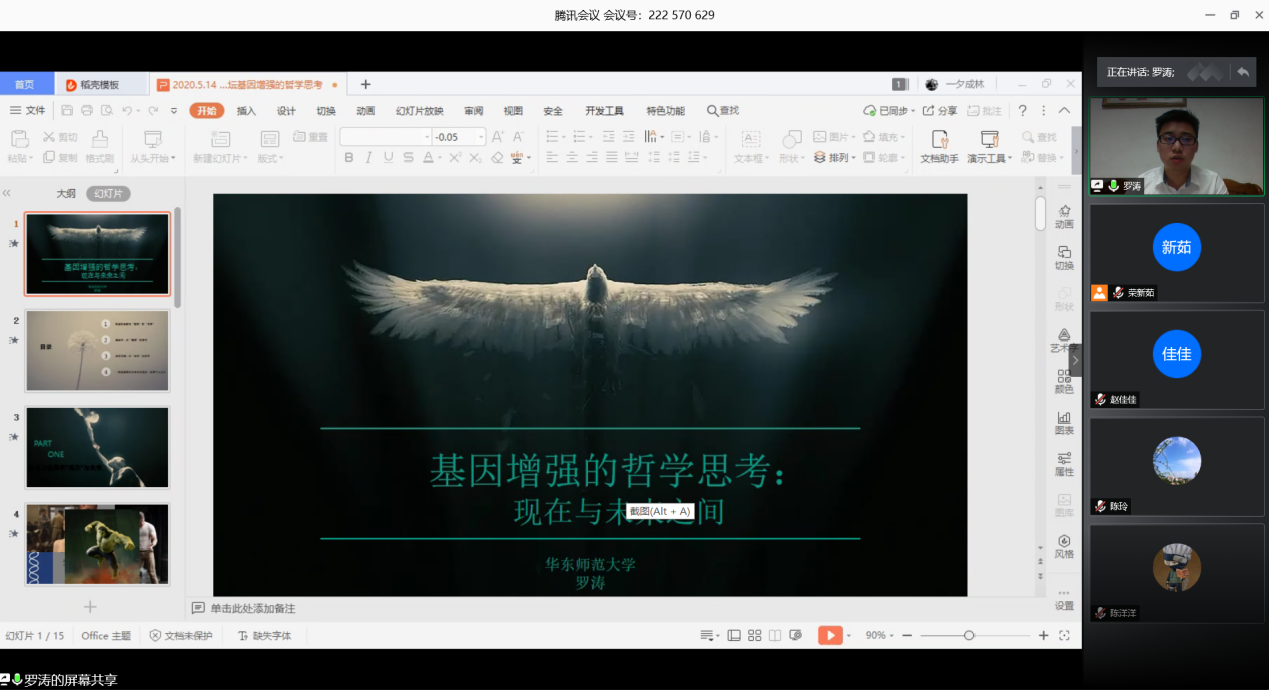Click the 动画 animation icon in right sidebar
Screen dimensions: 1269x690
(x=1064, y=216)
